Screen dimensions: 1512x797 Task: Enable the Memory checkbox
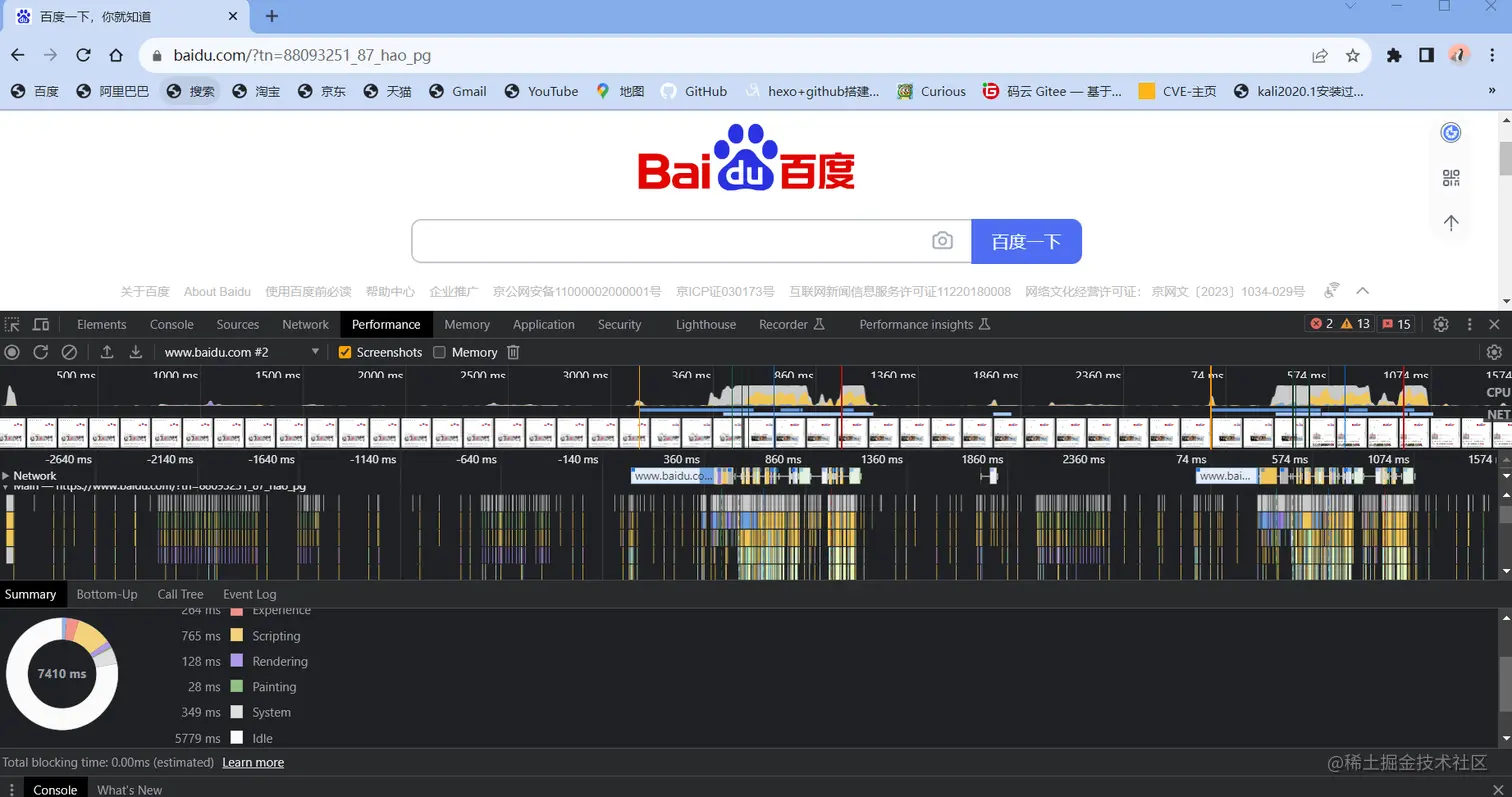tap(439, 352)
